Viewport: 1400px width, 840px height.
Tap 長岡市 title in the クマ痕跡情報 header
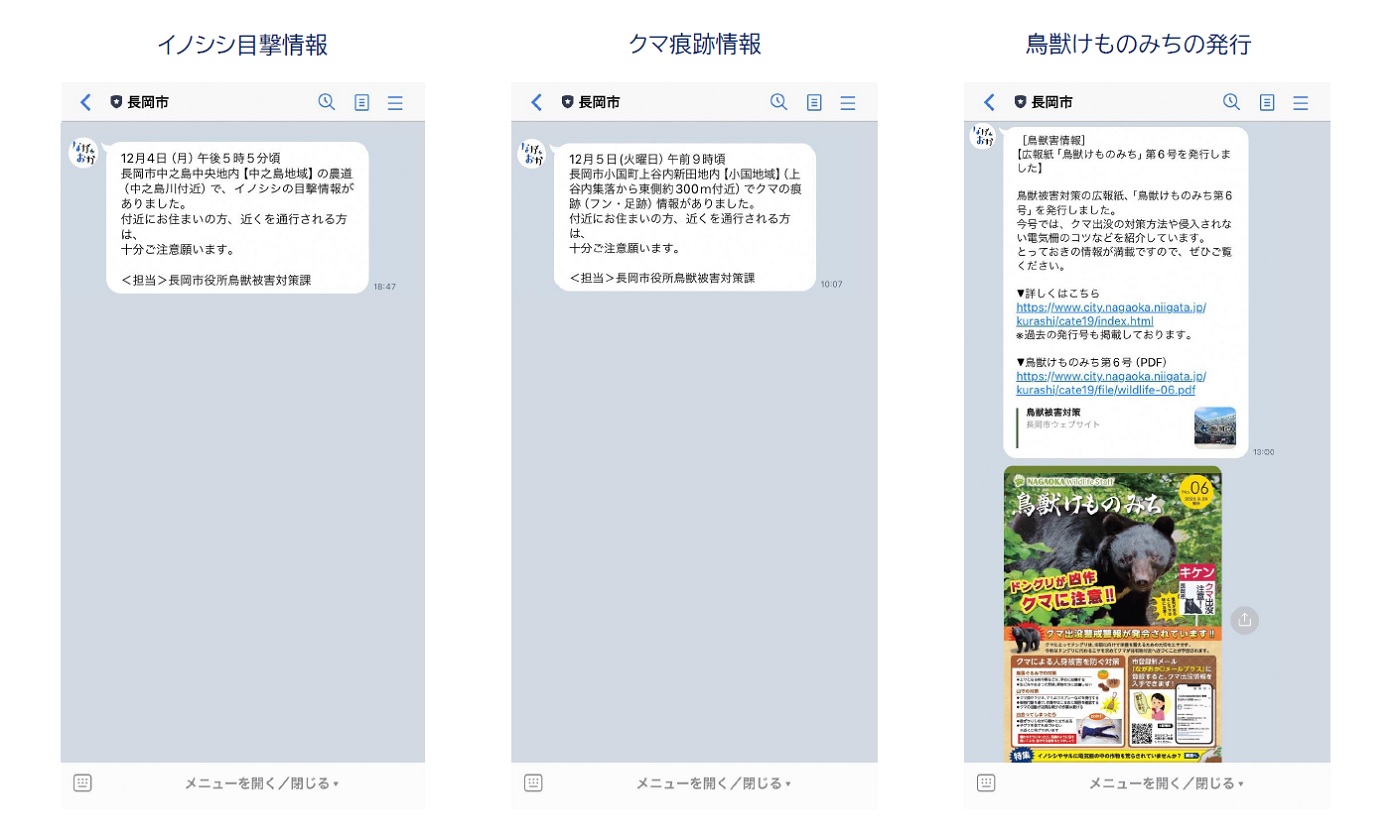point(599,102)
